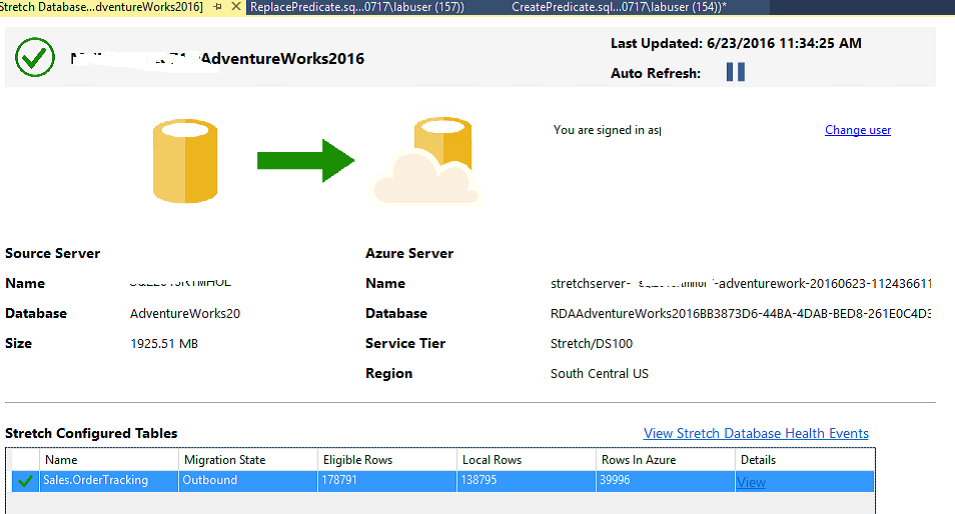Sort by the Migration State column header

pos(248,460)
